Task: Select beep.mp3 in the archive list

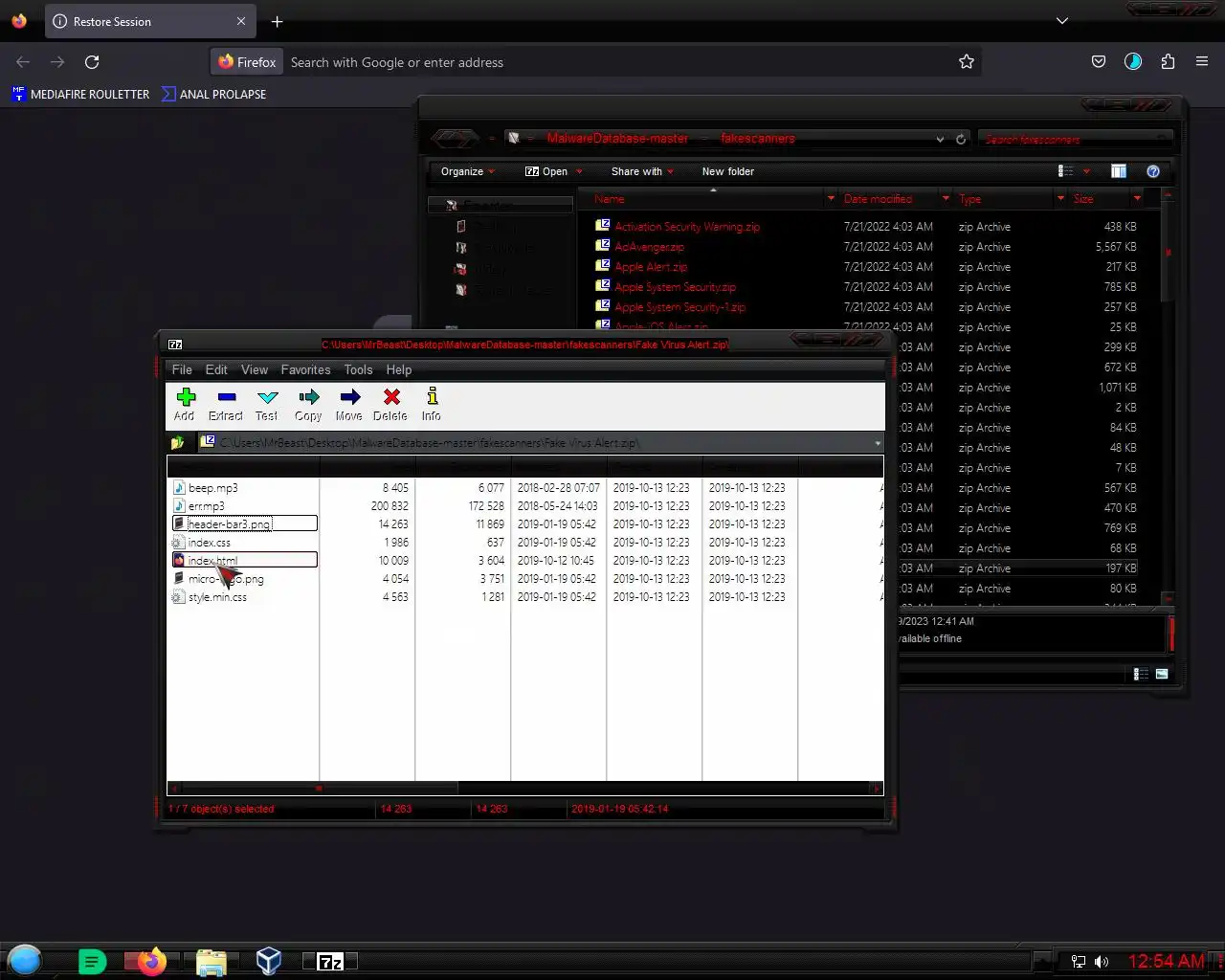Action: [x=212, y=488]
